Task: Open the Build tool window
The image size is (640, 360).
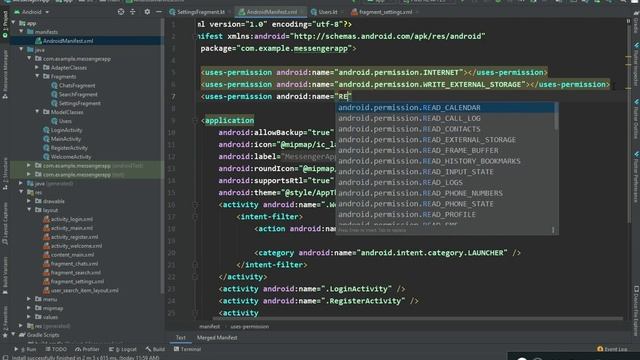Action: 156,349
